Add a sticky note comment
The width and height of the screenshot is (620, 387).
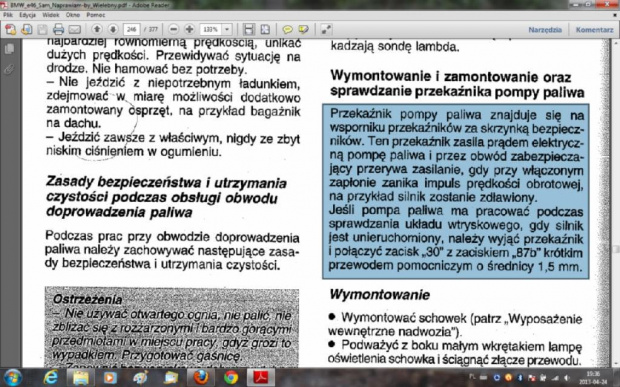pyautogui.click(x=287, y=30)
